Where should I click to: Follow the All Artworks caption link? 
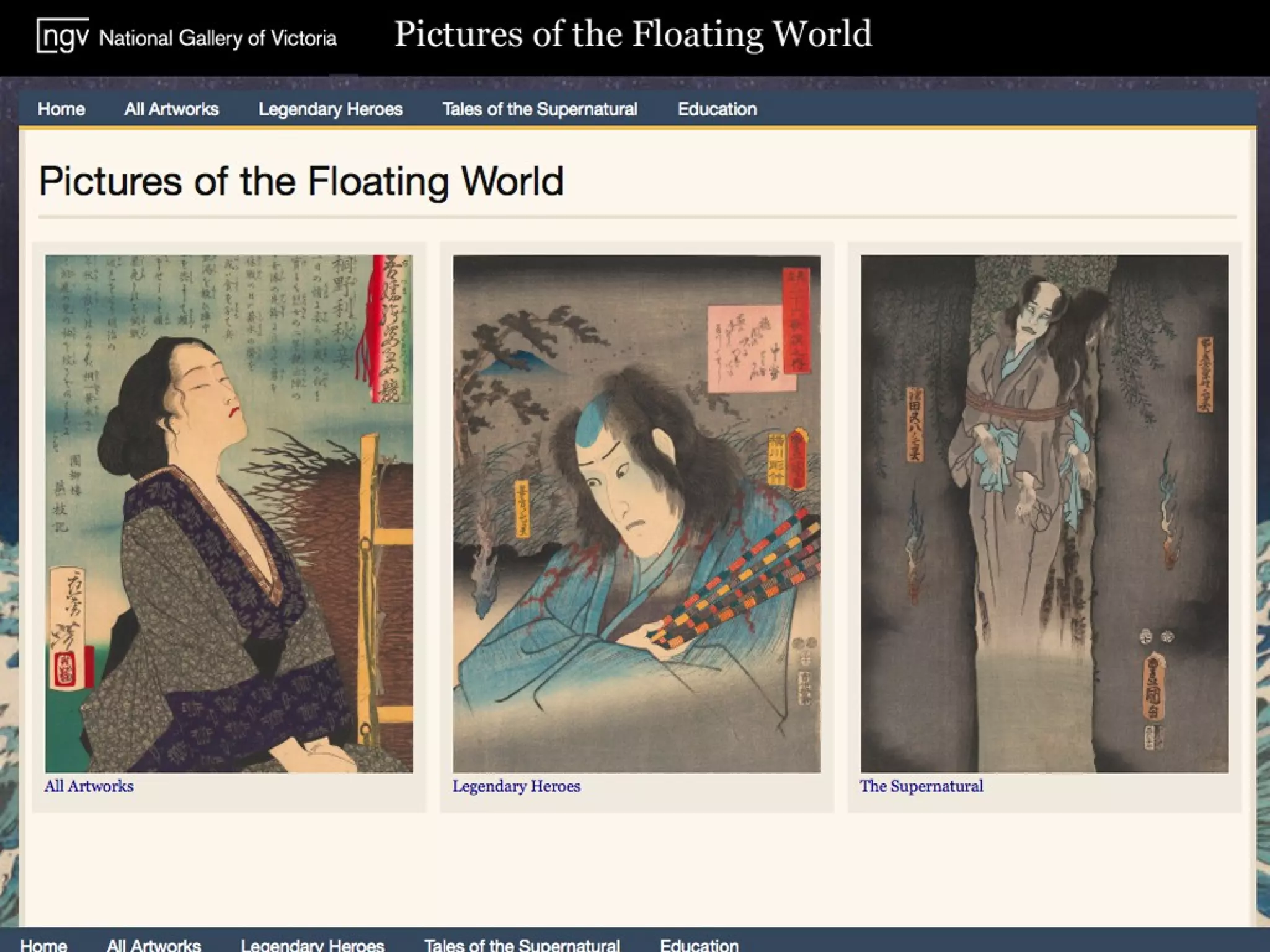(x=89, y=786)
